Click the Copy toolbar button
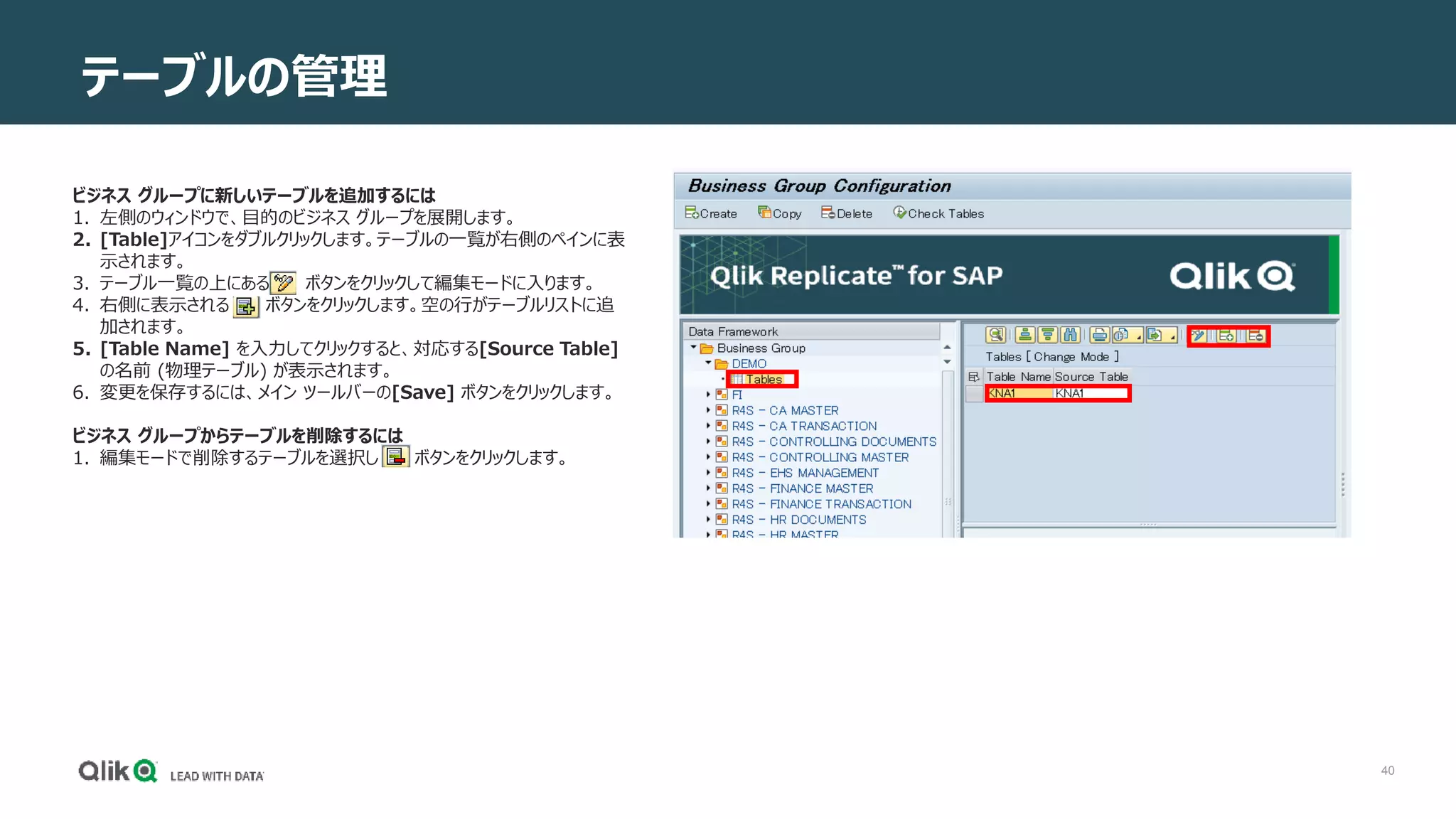The width and height of the screenshot is (1456, 819). pos(780,213)
